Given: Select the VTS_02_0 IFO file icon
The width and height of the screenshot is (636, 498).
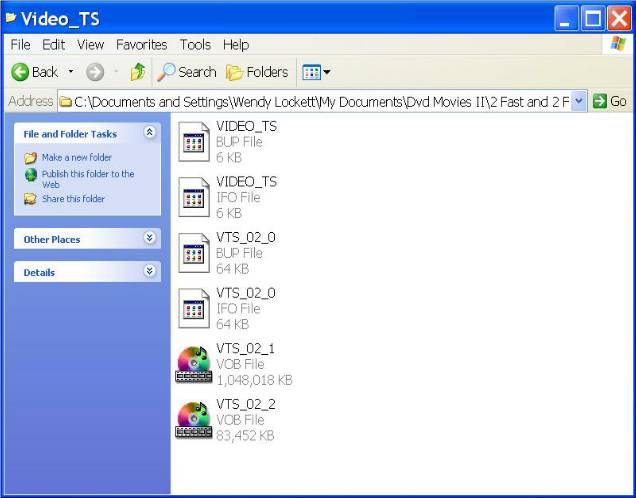Looking at the screenshot, I should click(194, 309).
